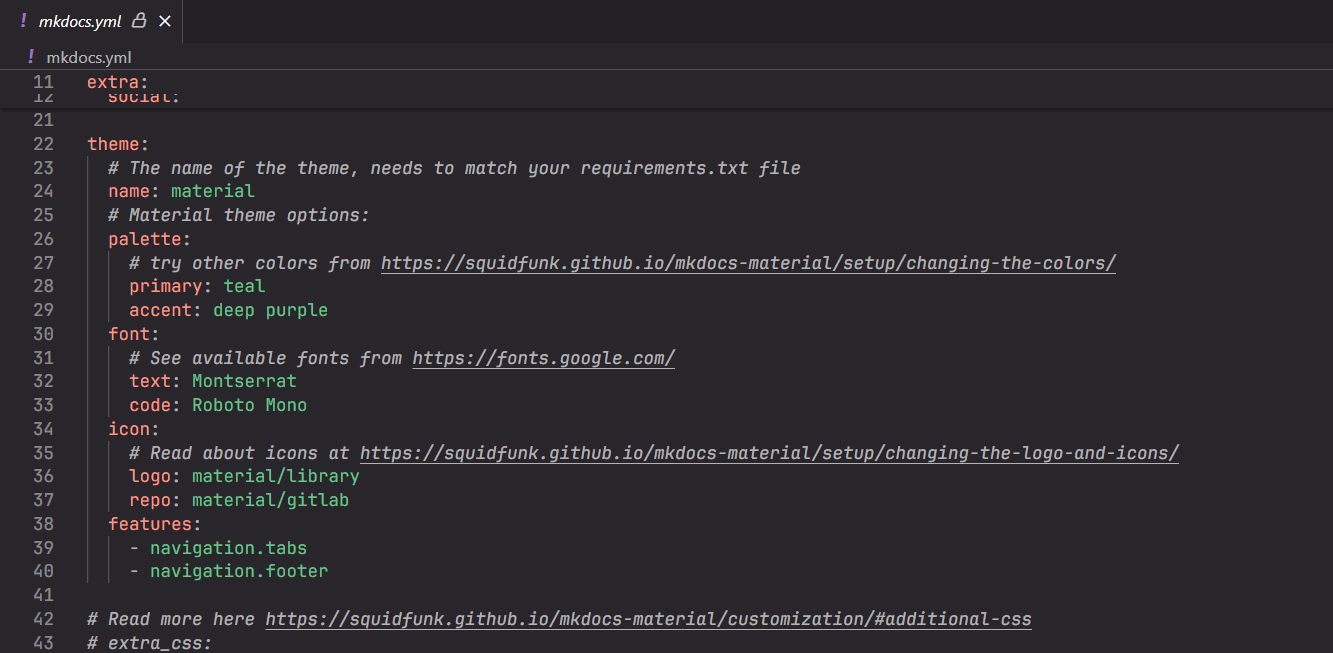Open the mkdocs.yml breadcrumb item
1333x653 pixels.
tap(88, 57)
